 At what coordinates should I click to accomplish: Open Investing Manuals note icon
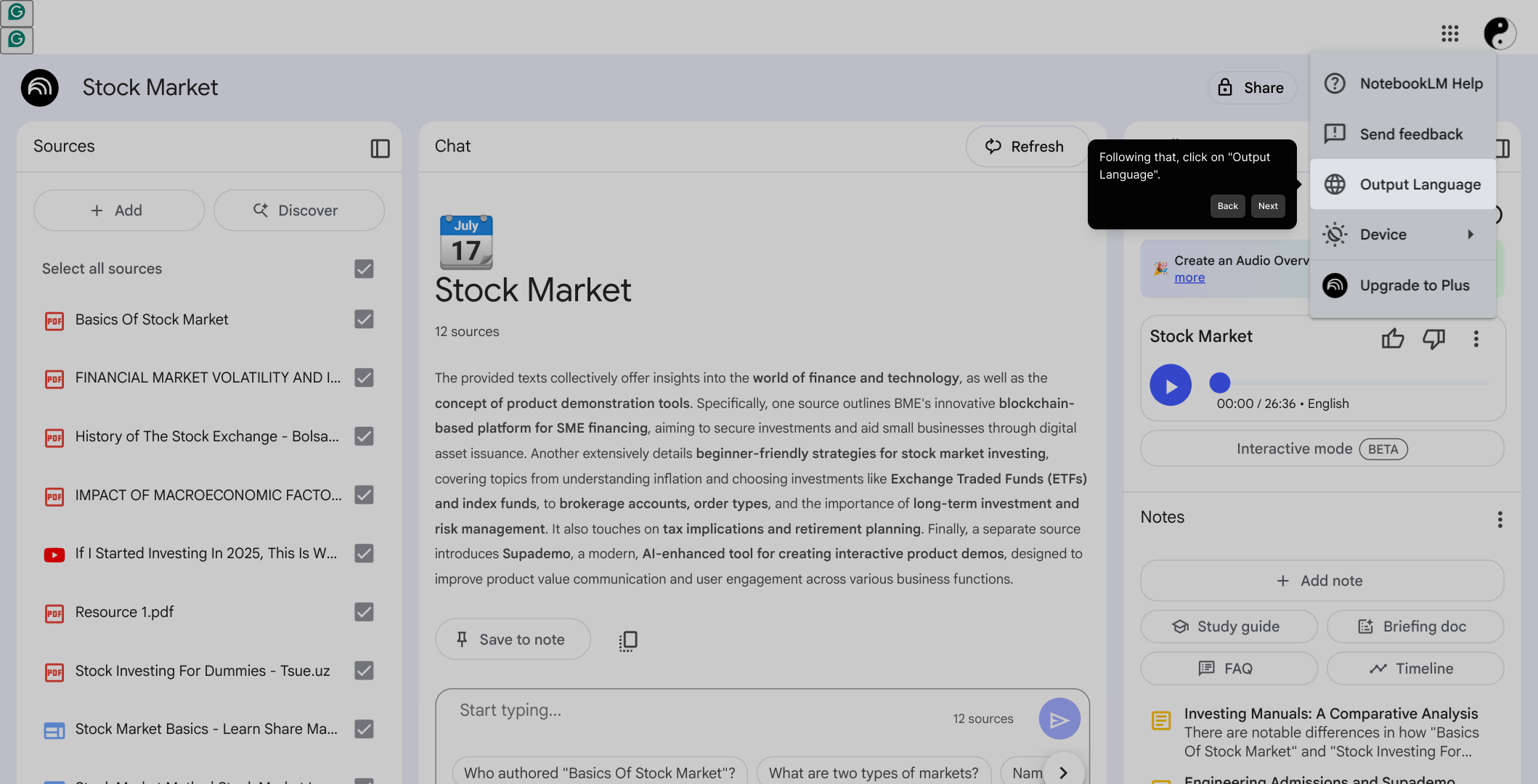point(1161,720)
